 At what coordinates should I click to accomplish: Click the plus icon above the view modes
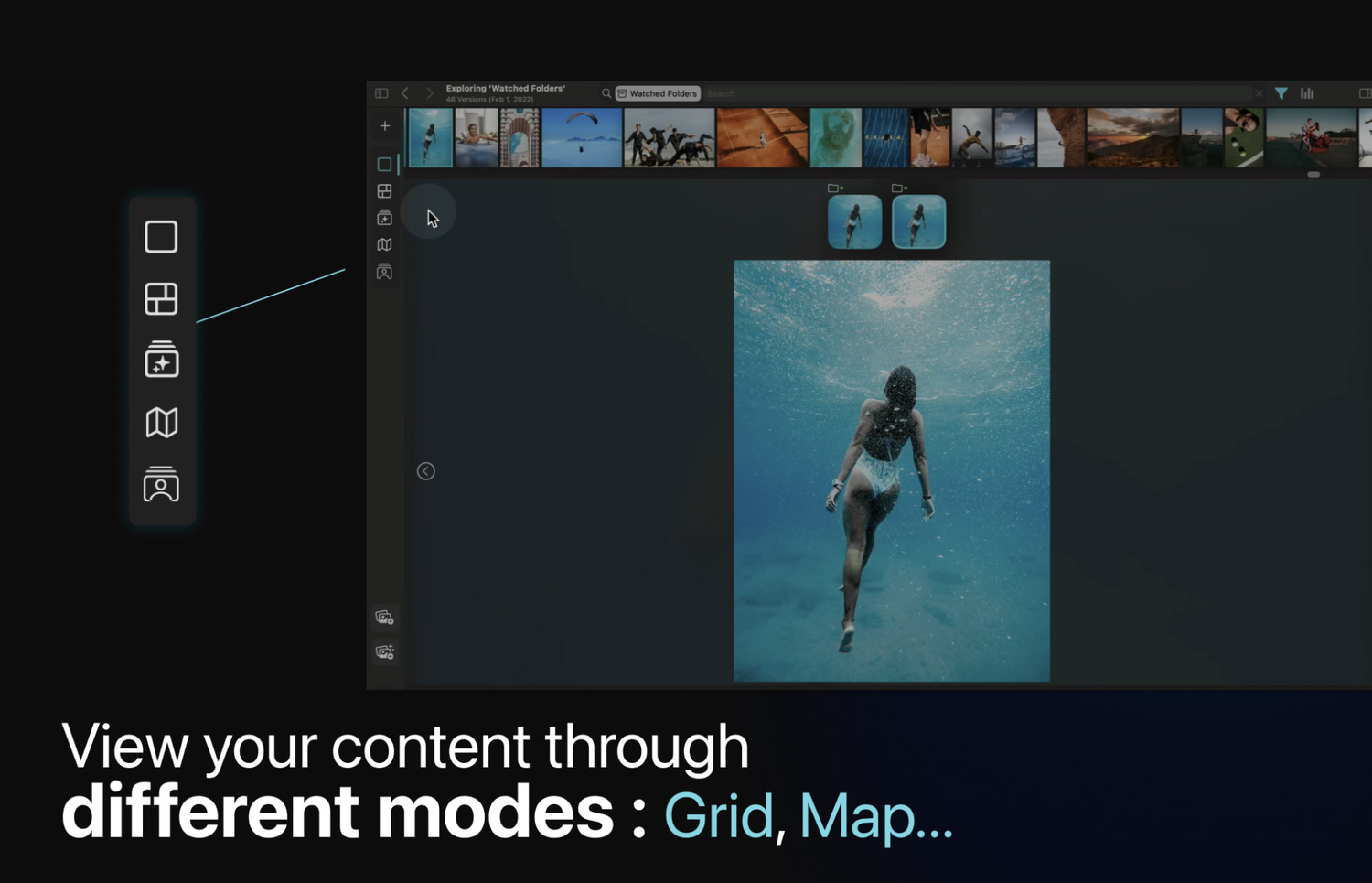(x=385, y=126)
